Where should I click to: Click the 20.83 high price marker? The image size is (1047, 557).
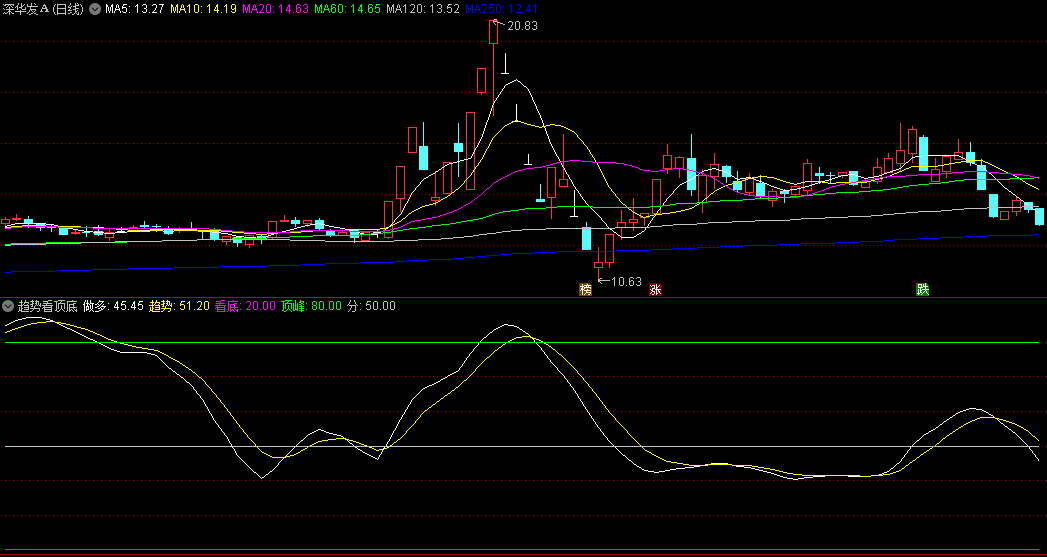tap(522, 26)
